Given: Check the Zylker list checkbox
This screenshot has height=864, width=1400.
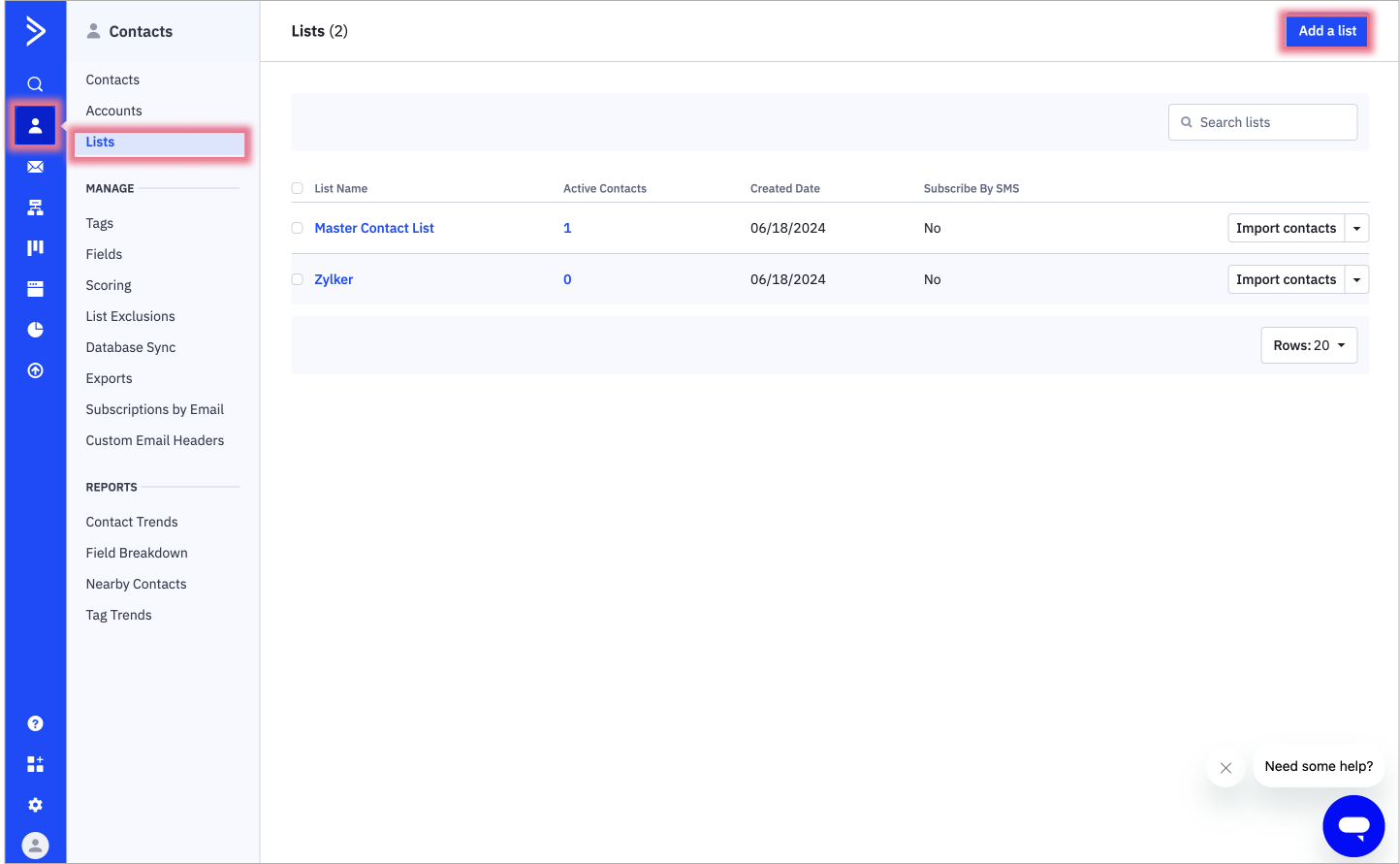Looking at the screenshot, I should point(298,279).
